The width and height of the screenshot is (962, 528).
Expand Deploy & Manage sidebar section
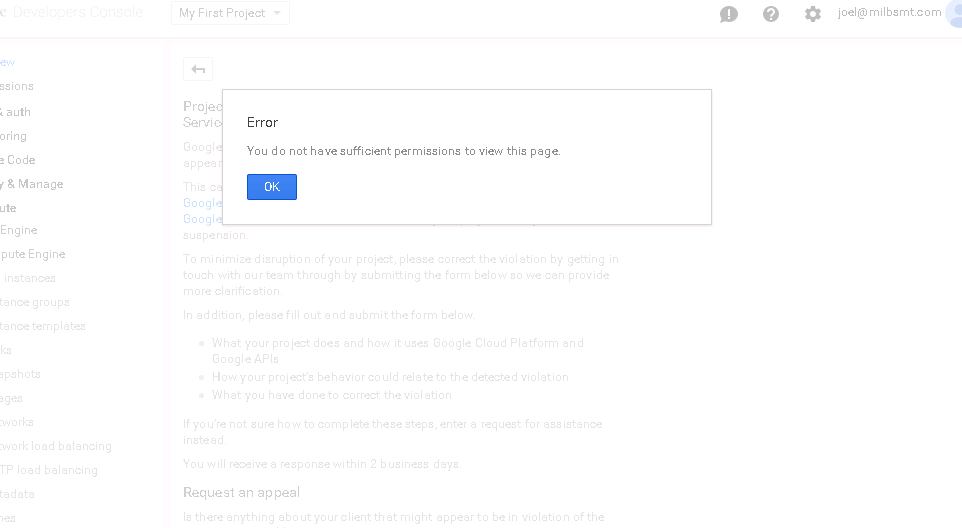31,184
